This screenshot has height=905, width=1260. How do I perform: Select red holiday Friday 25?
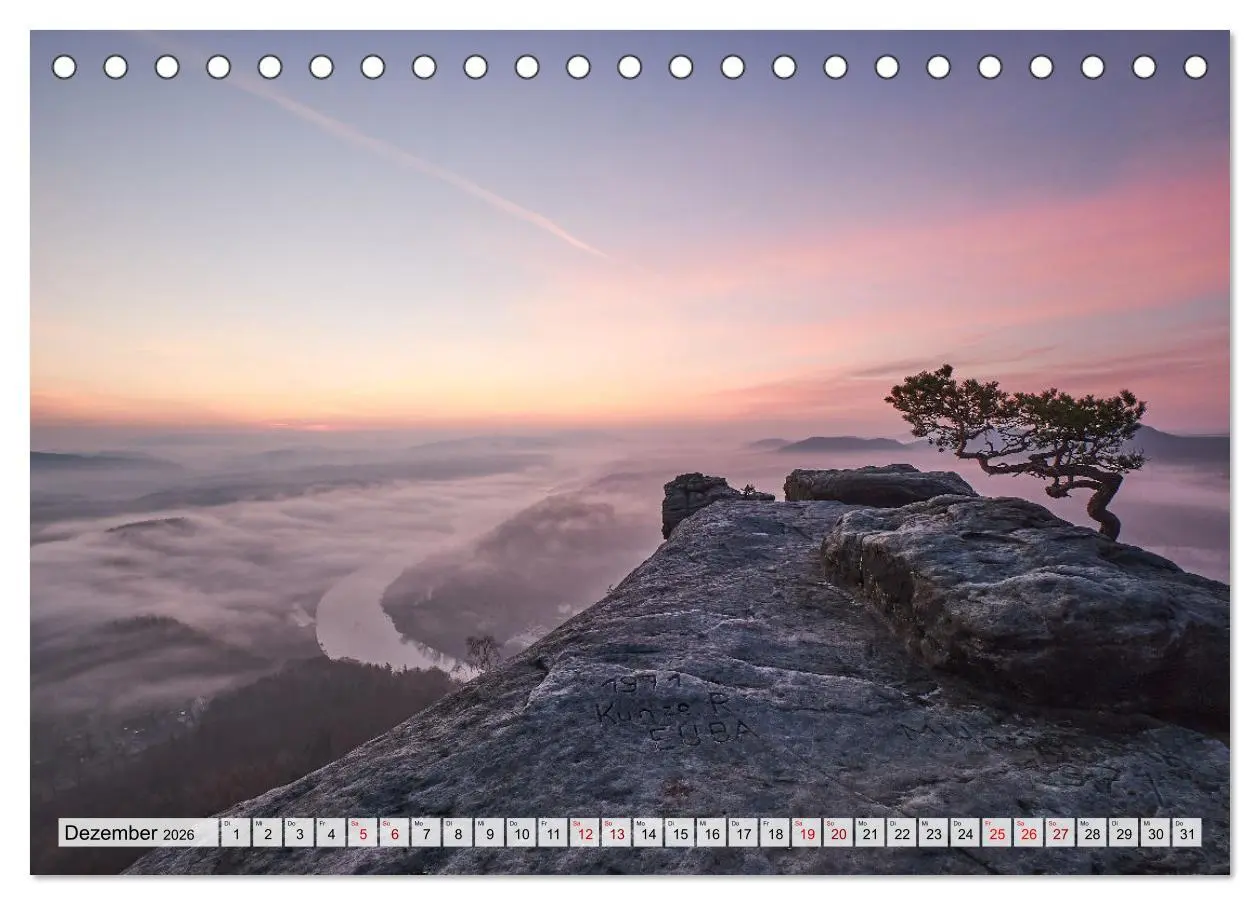point(996,833)
